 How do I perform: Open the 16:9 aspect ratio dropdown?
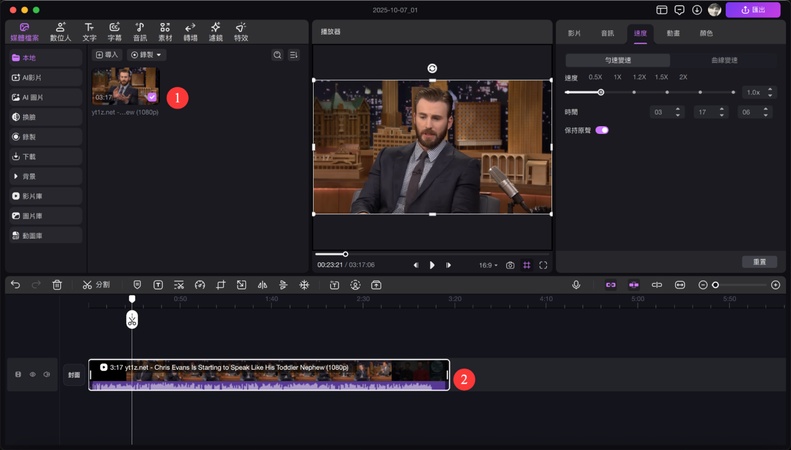tap(487, 265)
